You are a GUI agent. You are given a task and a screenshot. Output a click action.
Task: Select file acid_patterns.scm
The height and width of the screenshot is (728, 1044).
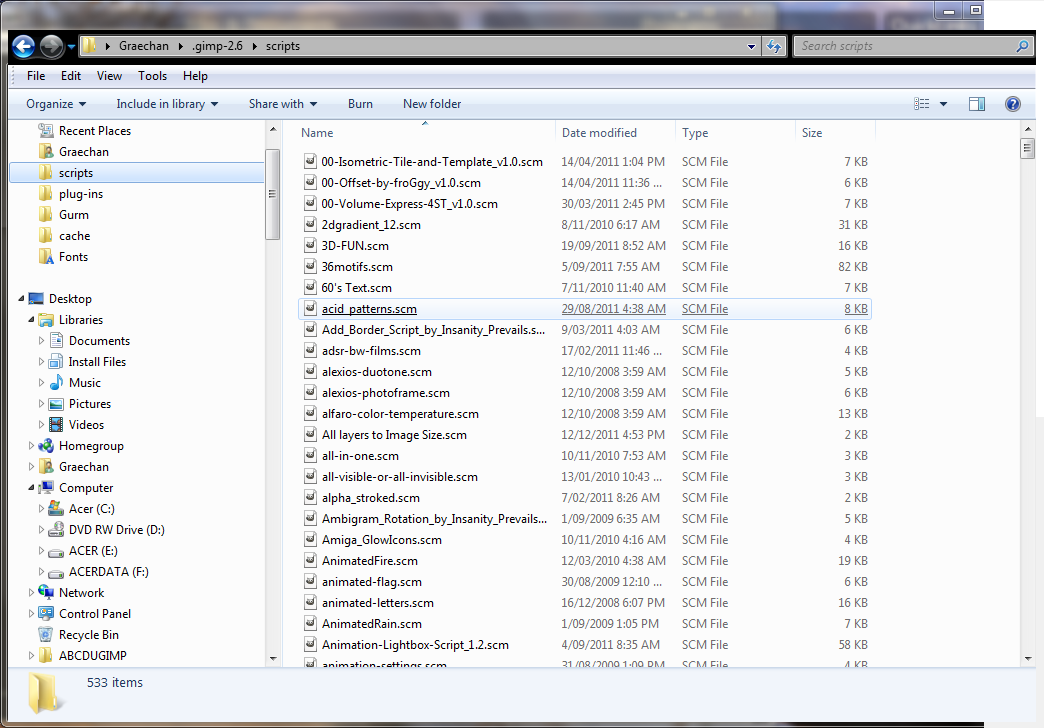click(369, 309)
